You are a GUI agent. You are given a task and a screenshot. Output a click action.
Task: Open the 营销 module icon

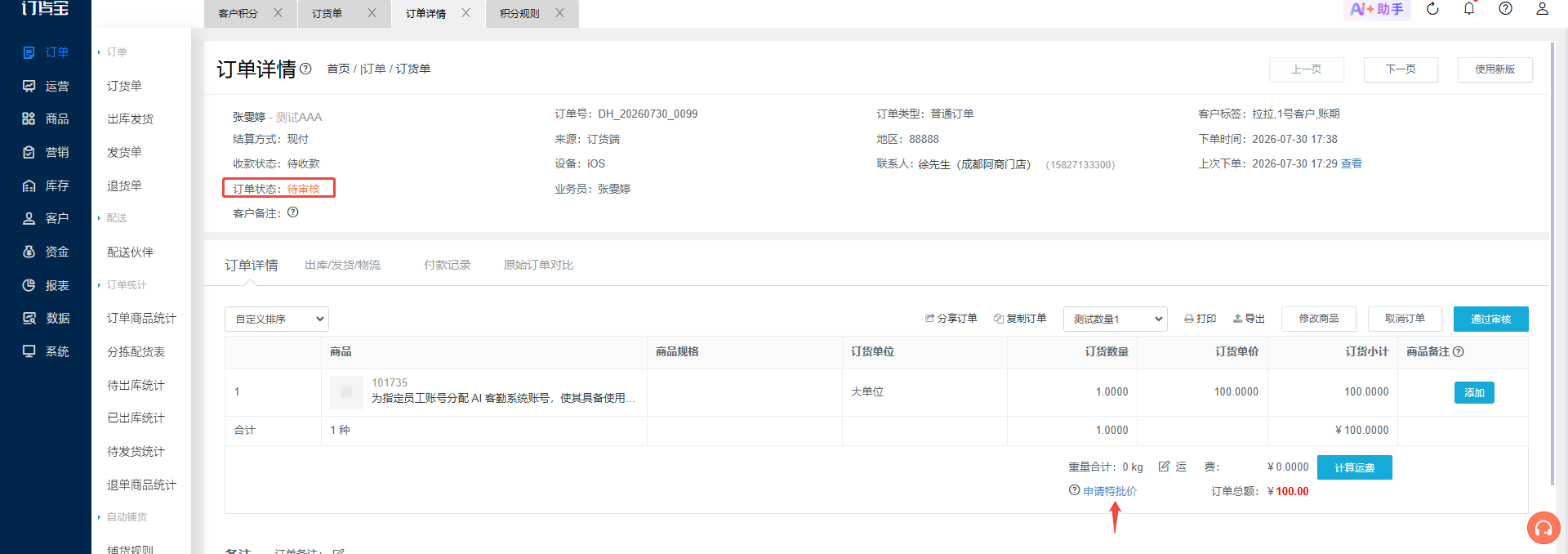coord(29,152)
